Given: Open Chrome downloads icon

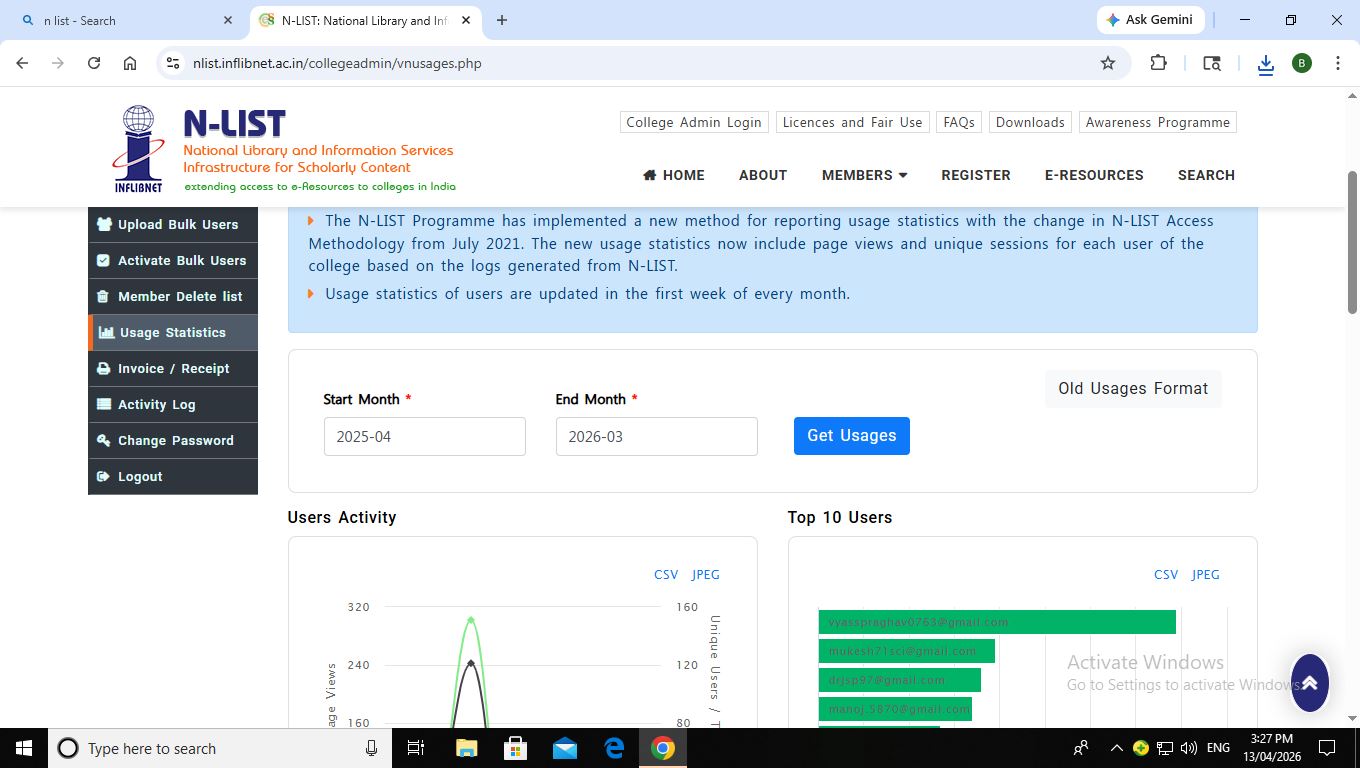Looking at the screenshot, I should (x=1265, y=63).
